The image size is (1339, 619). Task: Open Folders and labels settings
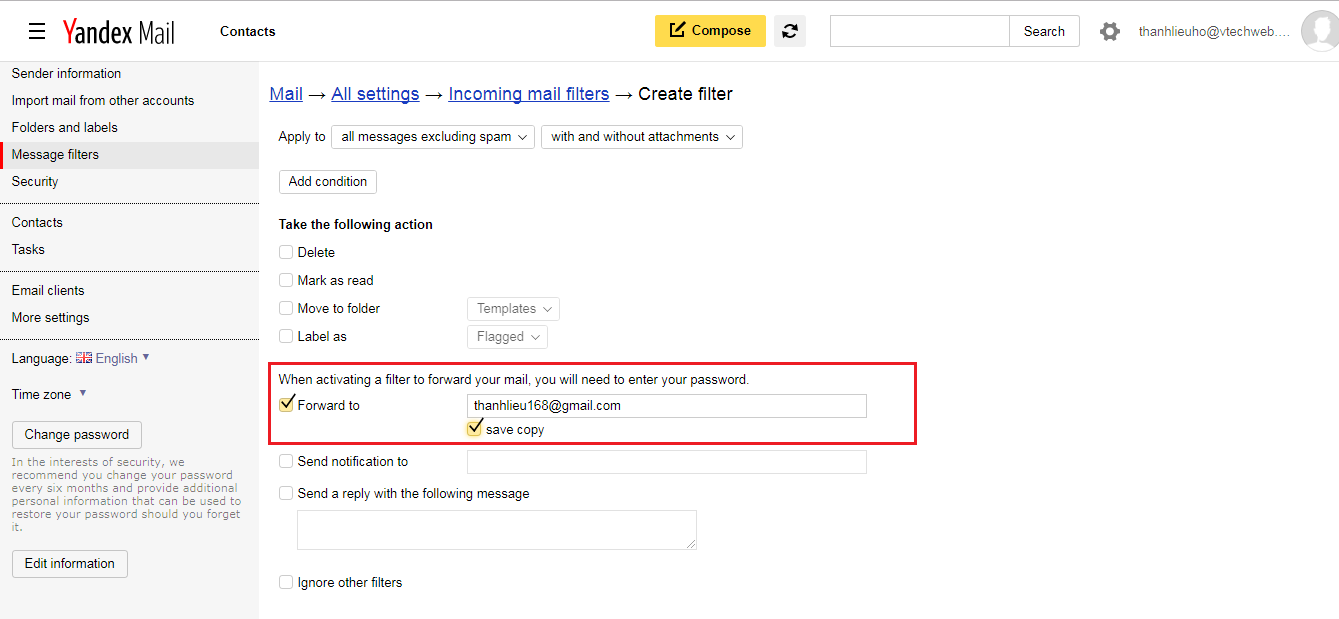(x=65, y=128)
